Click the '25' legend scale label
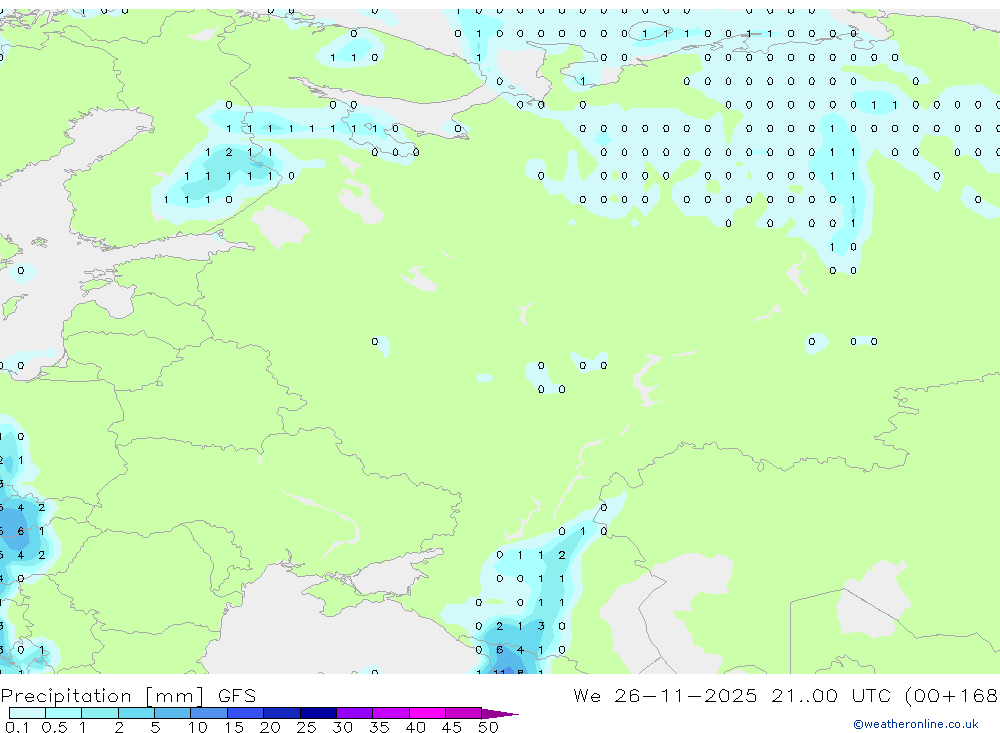The width and height of the screenshot is (1000, 733). pos(306,727)
